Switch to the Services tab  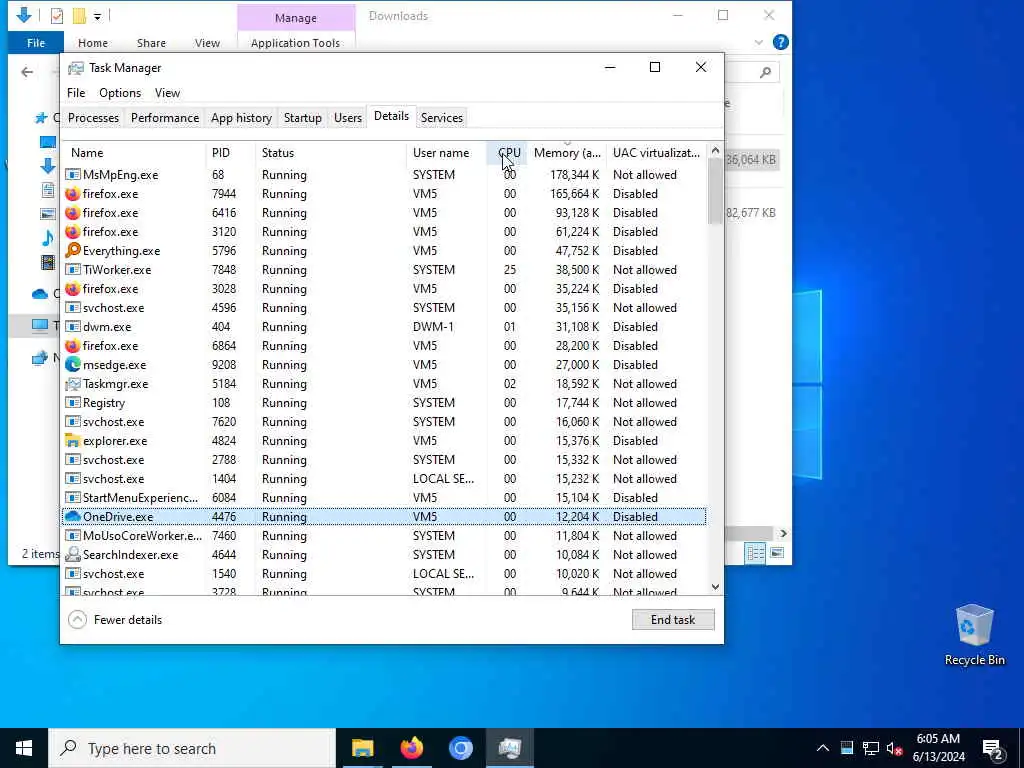coord(441,118)
